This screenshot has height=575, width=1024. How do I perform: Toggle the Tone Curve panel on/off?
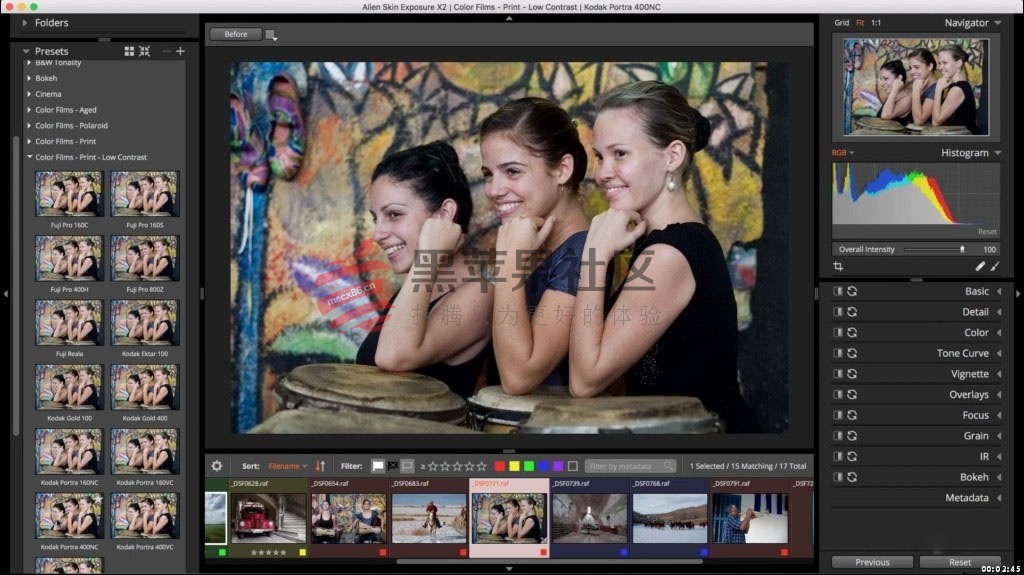(x=838, y=353)
